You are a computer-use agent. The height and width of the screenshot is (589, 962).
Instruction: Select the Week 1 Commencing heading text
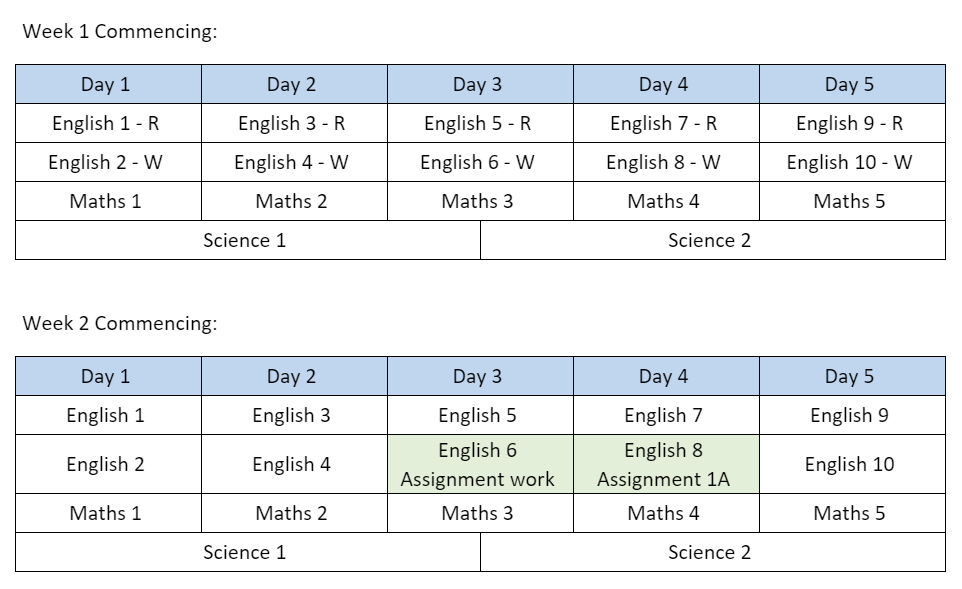pos(120,31)
